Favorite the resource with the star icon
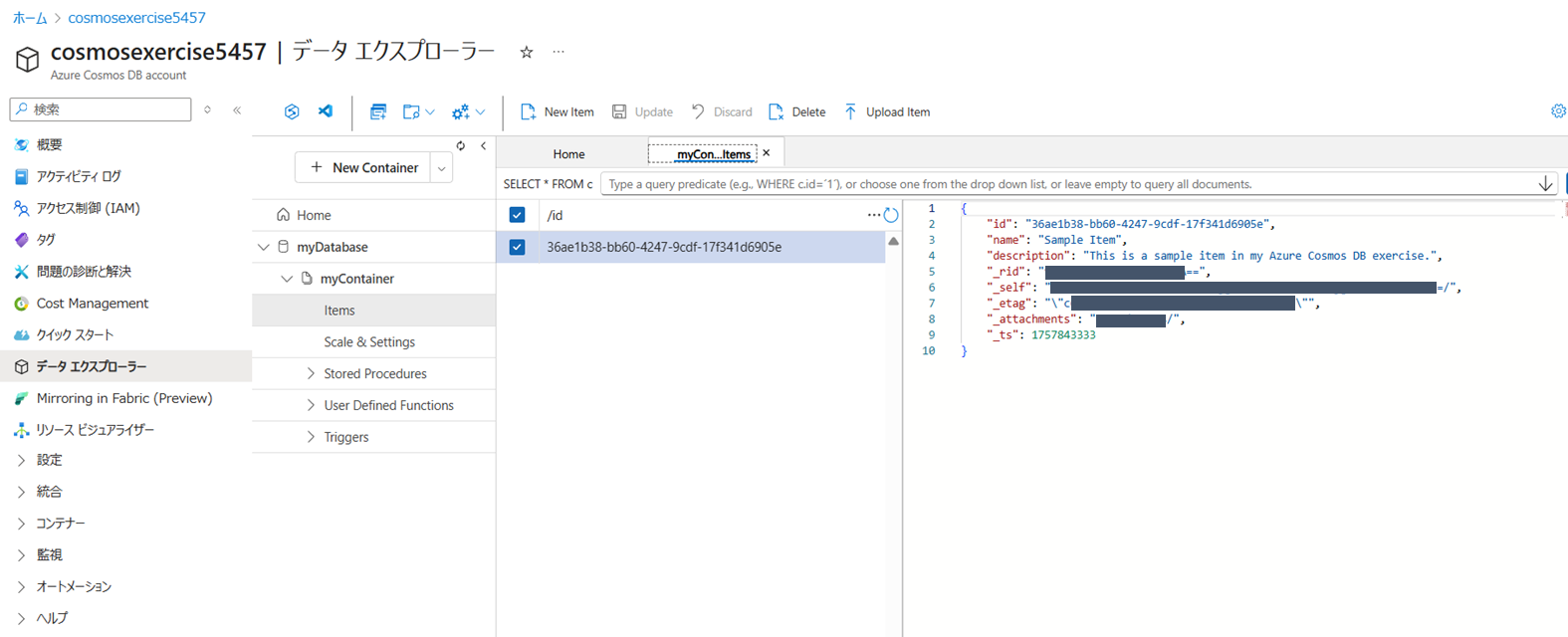The width and height of the screenshot is (1568, 637). pyautogui.click(x=527, y=52)
